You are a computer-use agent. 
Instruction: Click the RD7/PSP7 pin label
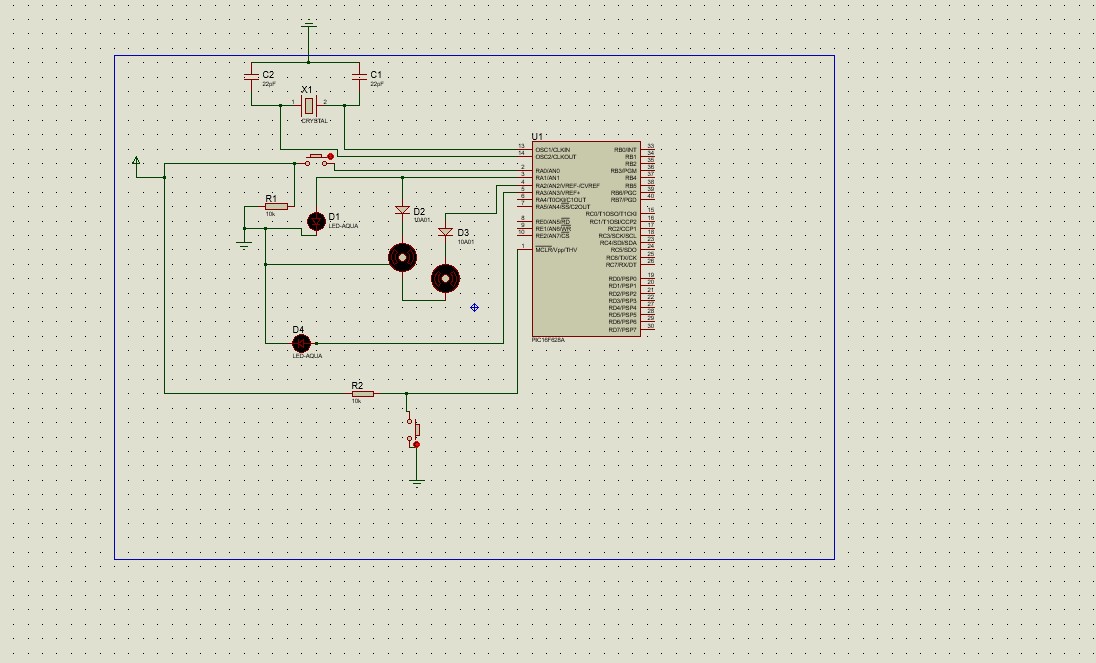coord(623,330)
